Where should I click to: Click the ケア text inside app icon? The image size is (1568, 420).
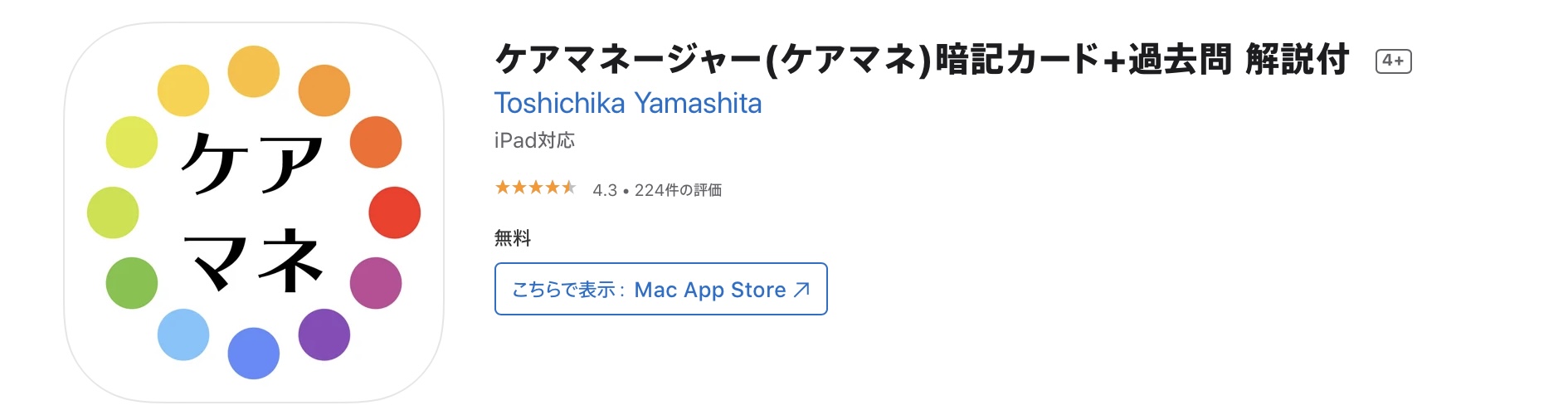[x=252, y=162]
